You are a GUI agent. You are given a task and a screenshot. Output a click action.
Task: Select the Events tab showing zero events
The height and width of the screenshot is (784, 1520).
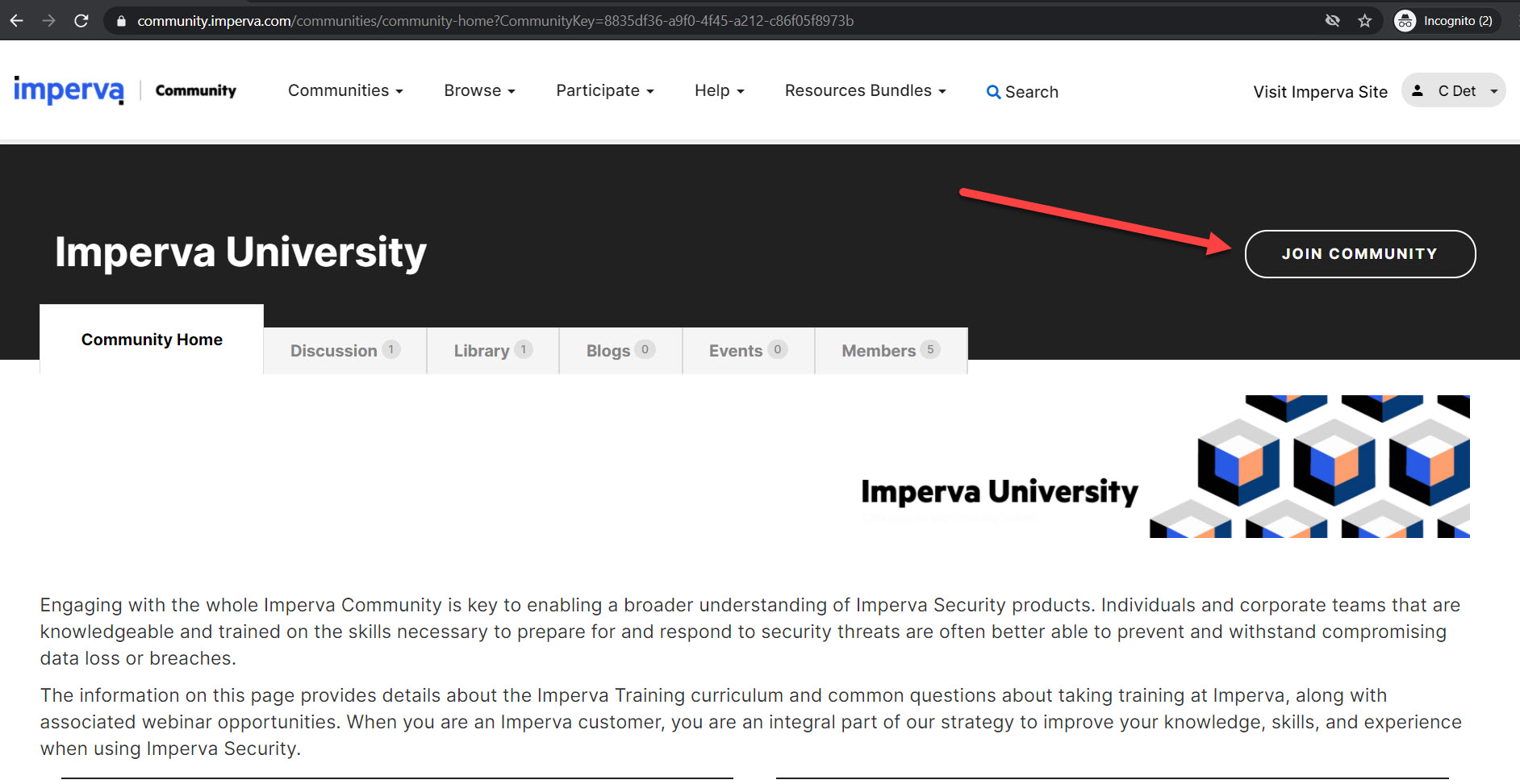pyautogui.click(x=747, y=350)
